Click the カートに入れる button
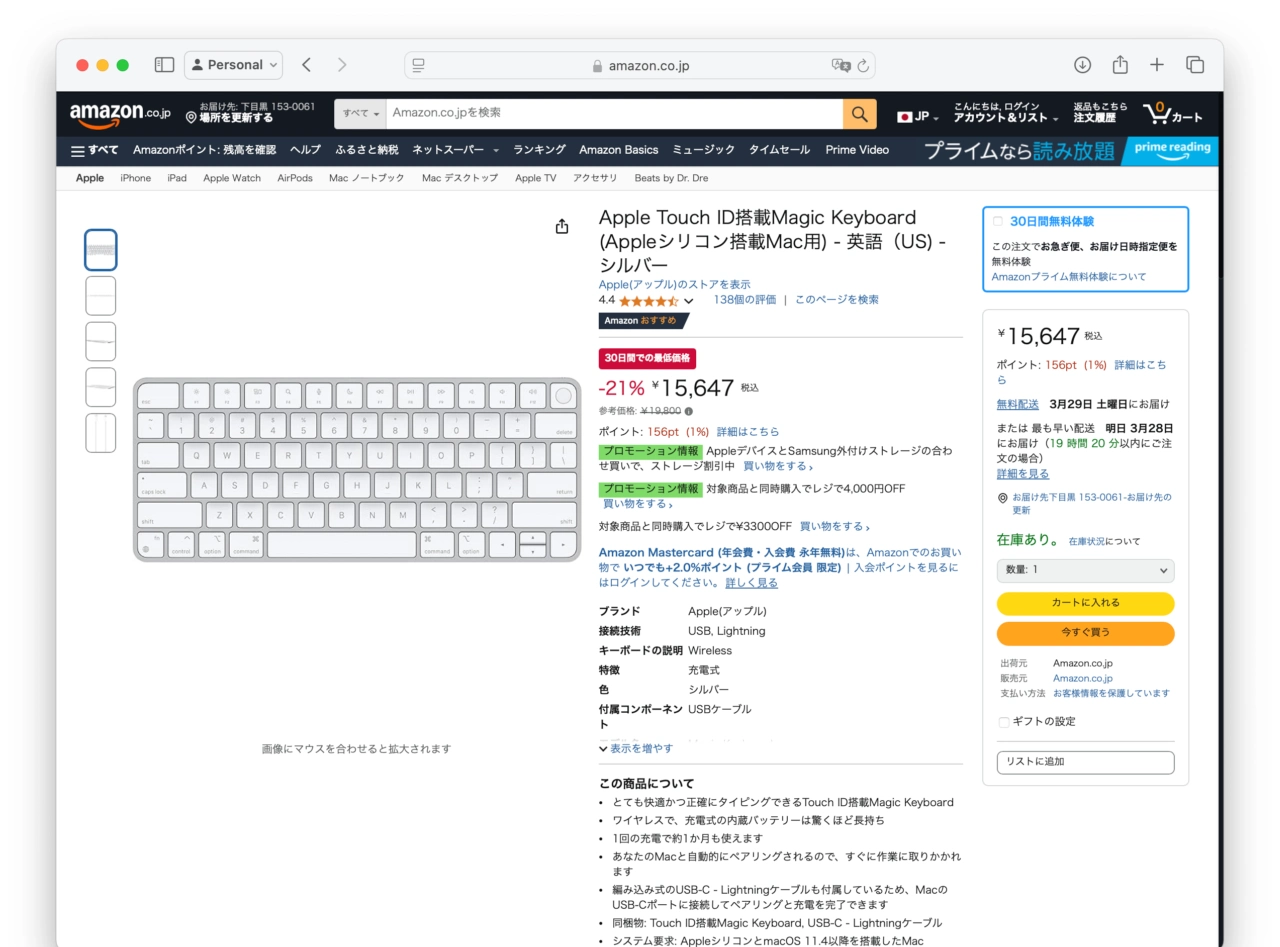1280x947 pixels. [x=1085, y=604]
